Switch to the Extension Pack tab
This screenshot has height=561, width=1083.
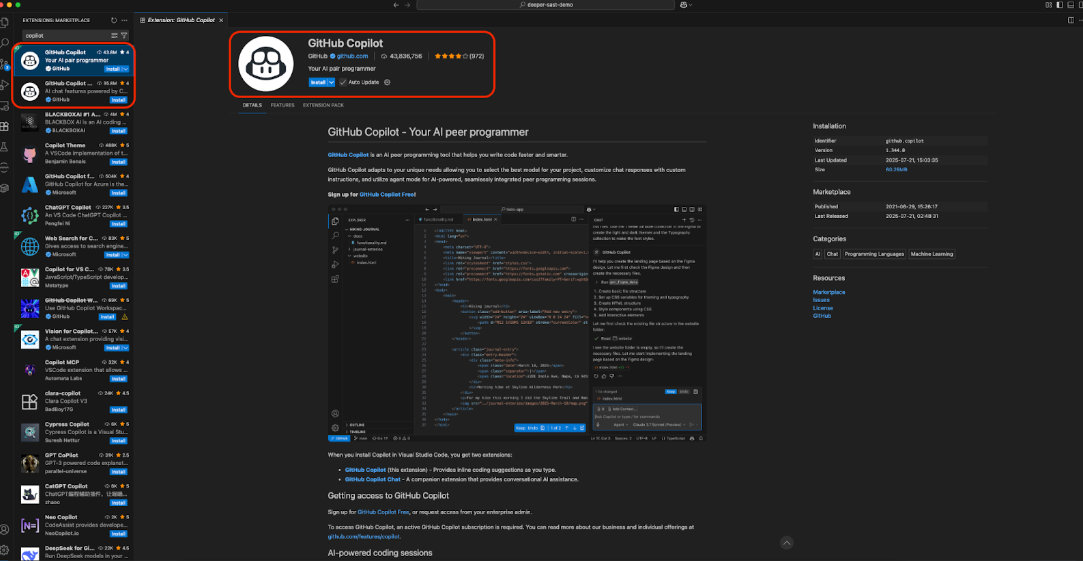(x=323, y=105)
